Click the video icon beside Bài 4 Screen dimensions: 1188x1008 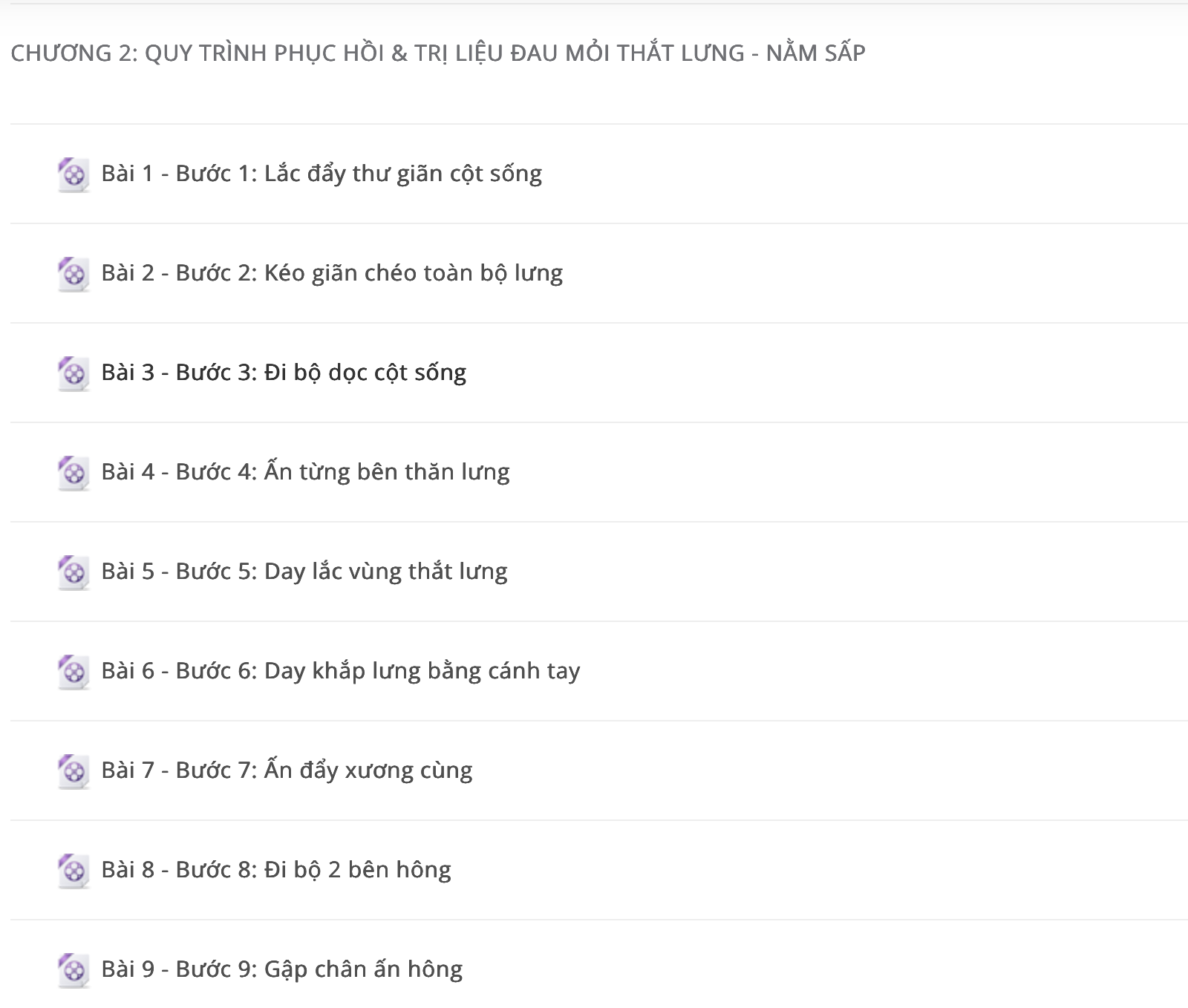point(74,473)
